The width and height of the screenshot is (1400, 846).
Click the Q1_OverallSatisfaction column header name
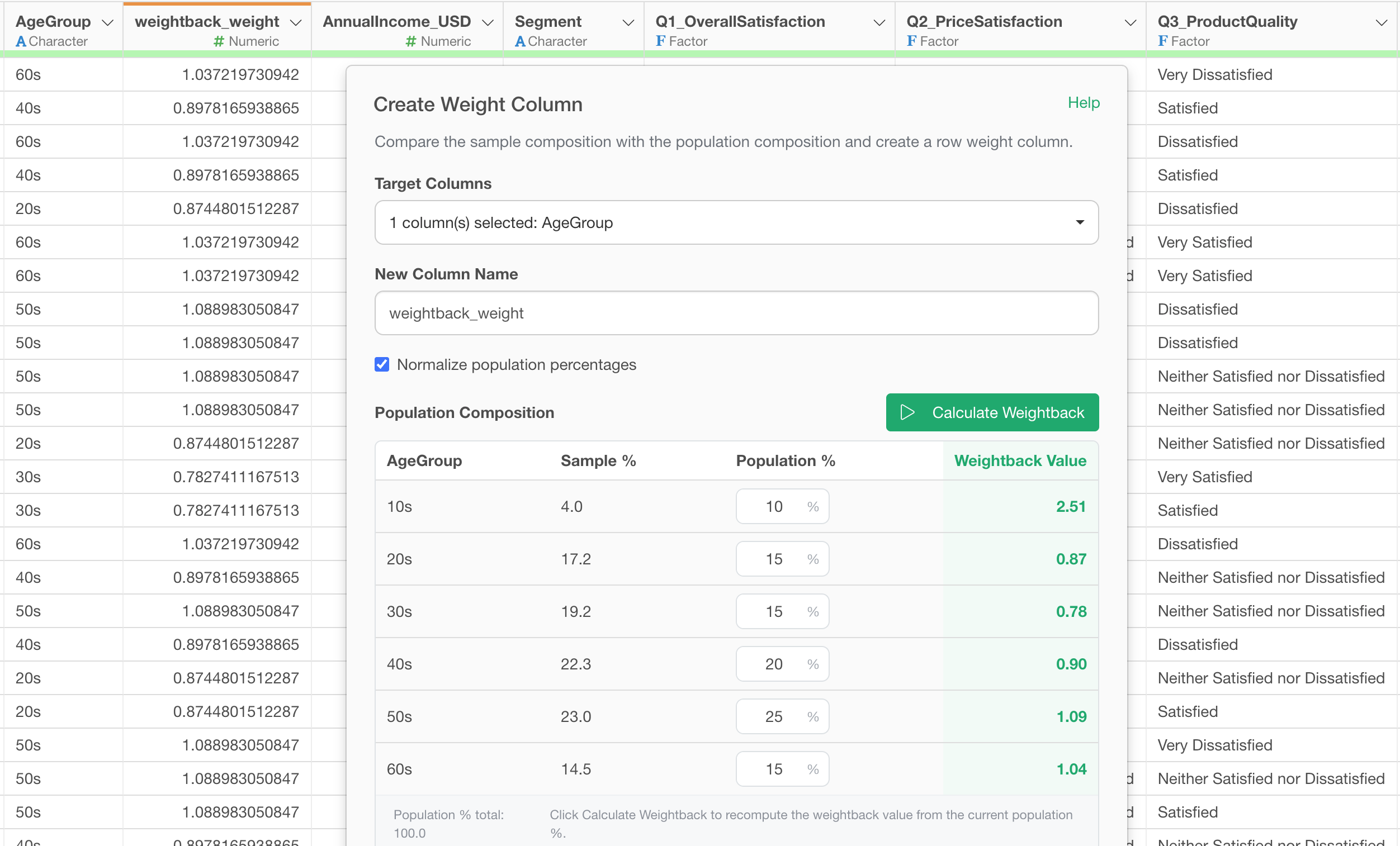[740, 22]
